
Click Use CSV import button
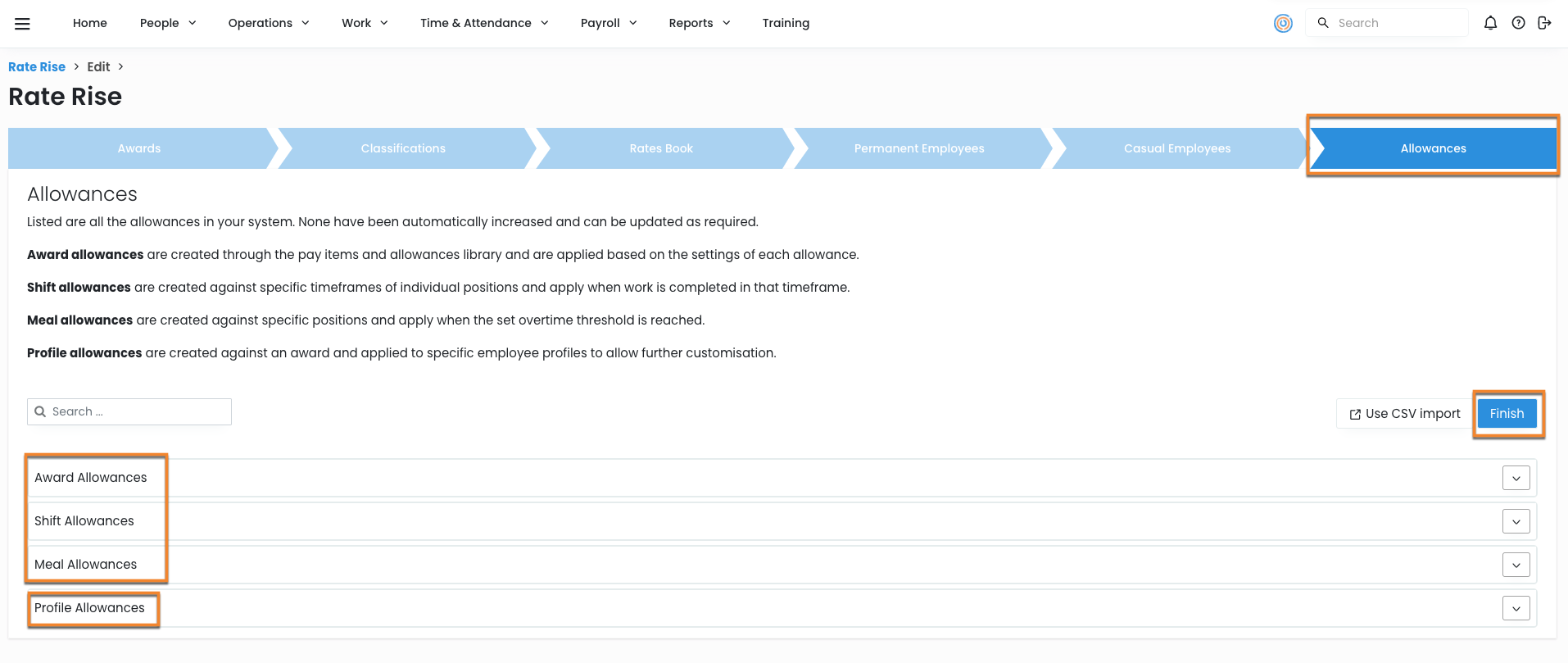click(x=1404, y=414)
